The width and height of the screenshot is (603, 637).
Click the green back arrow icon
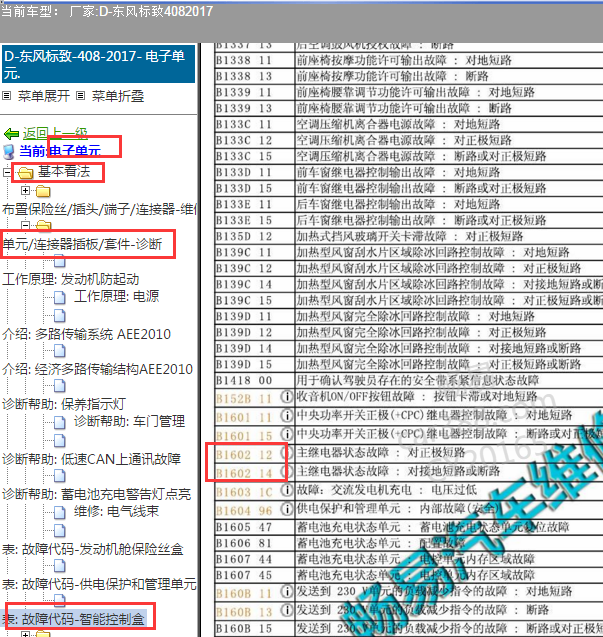(11, 133)
